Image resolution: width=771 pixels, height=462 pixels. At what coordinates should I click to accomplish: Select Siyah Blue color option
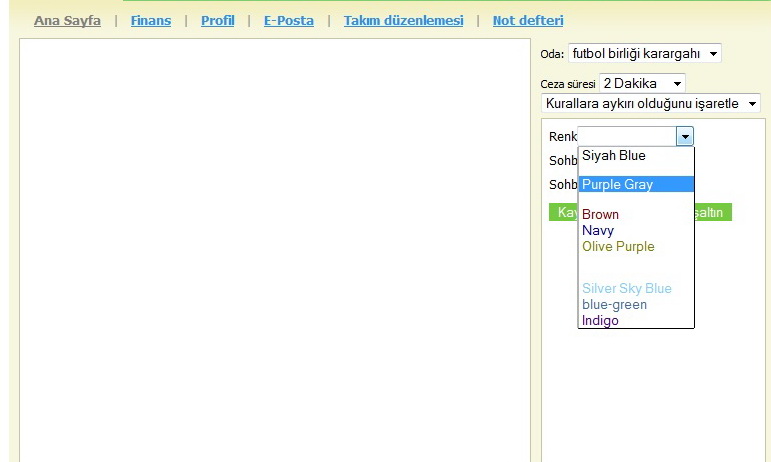click(x=614, y=156)
